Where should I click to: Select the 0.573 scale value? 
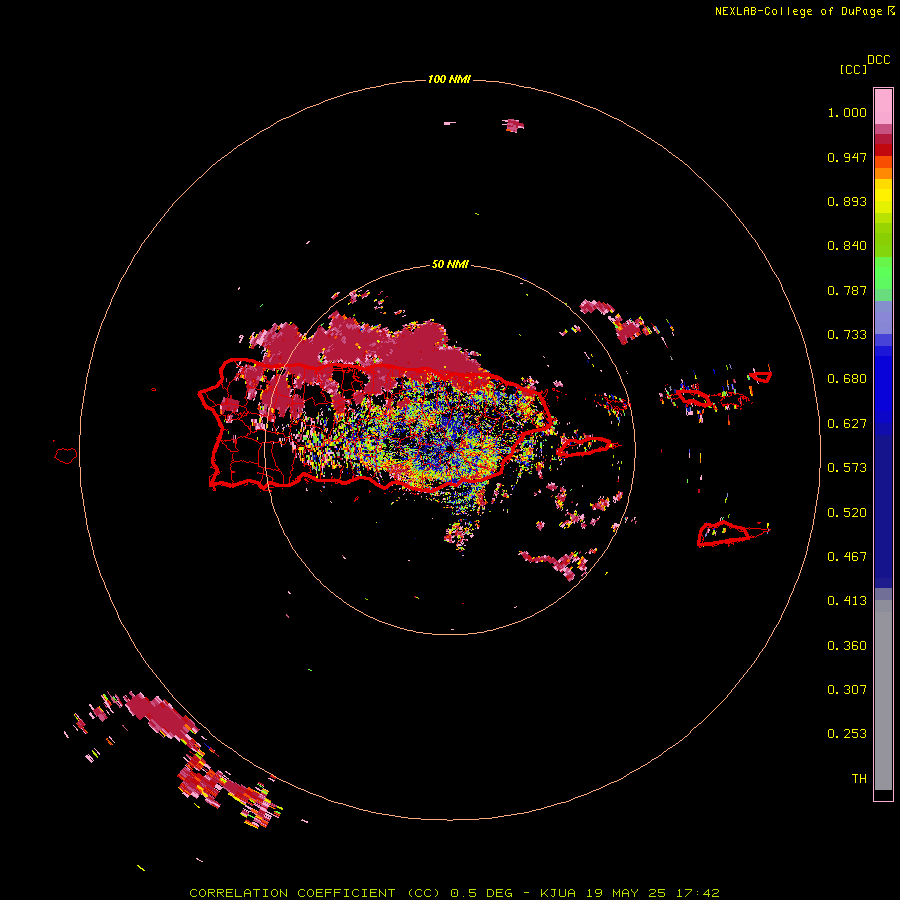tap(847, 468)
